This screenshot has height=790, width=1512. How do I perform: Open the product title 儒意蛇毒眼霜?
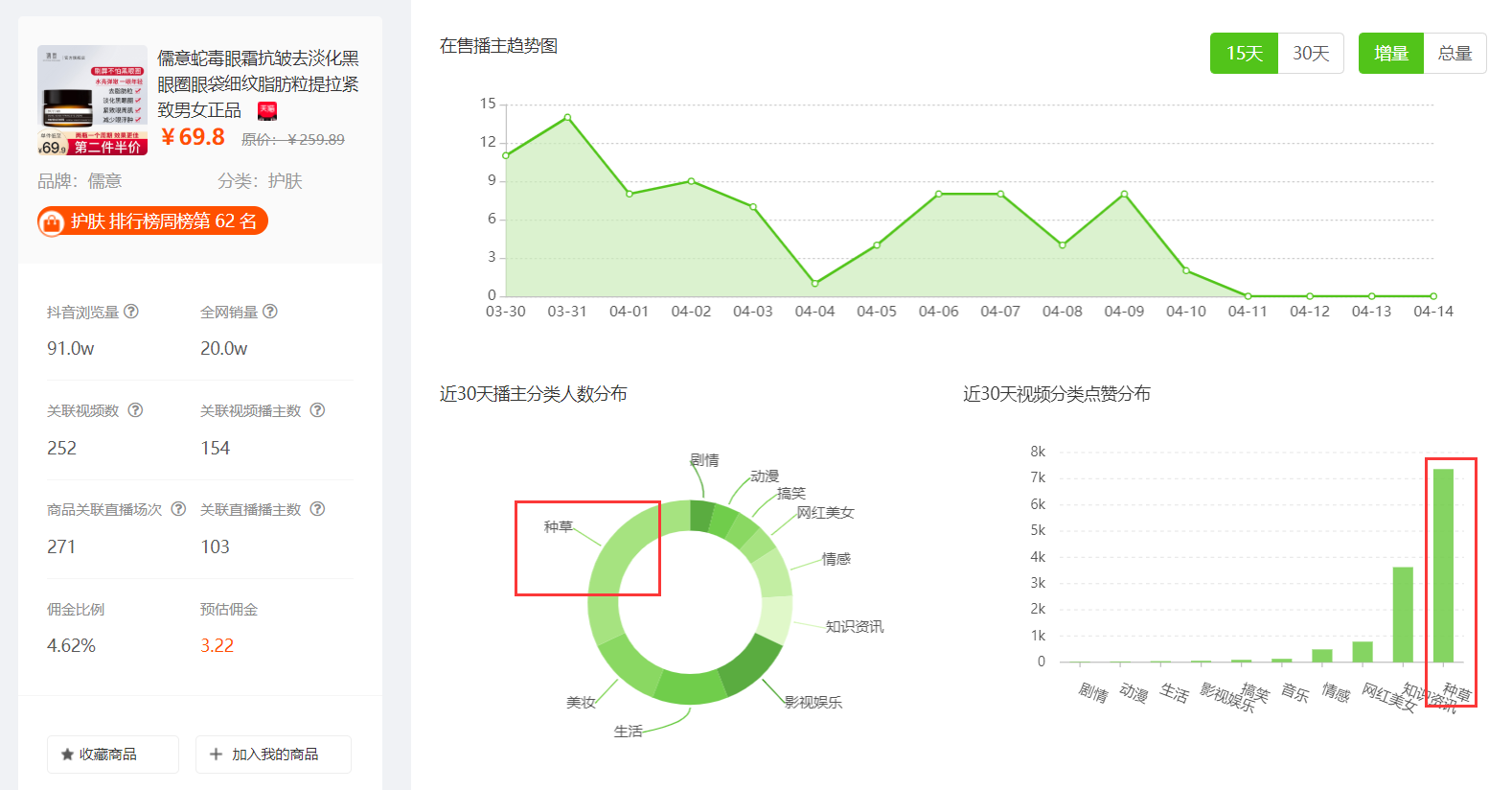(x=258, y=84)
